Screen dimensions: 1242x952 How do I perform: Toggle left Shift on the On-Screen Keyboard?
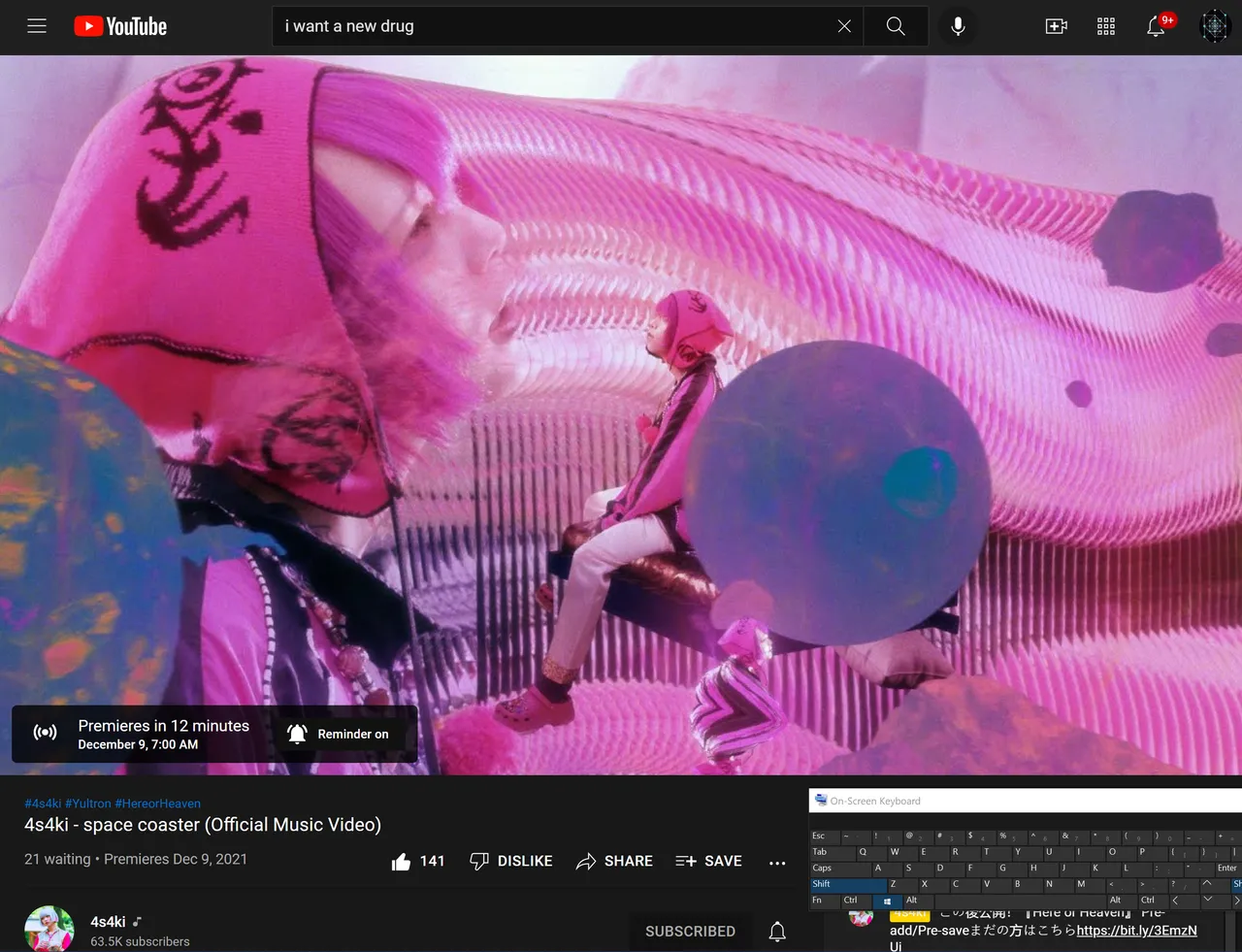(x=848, y=885)
